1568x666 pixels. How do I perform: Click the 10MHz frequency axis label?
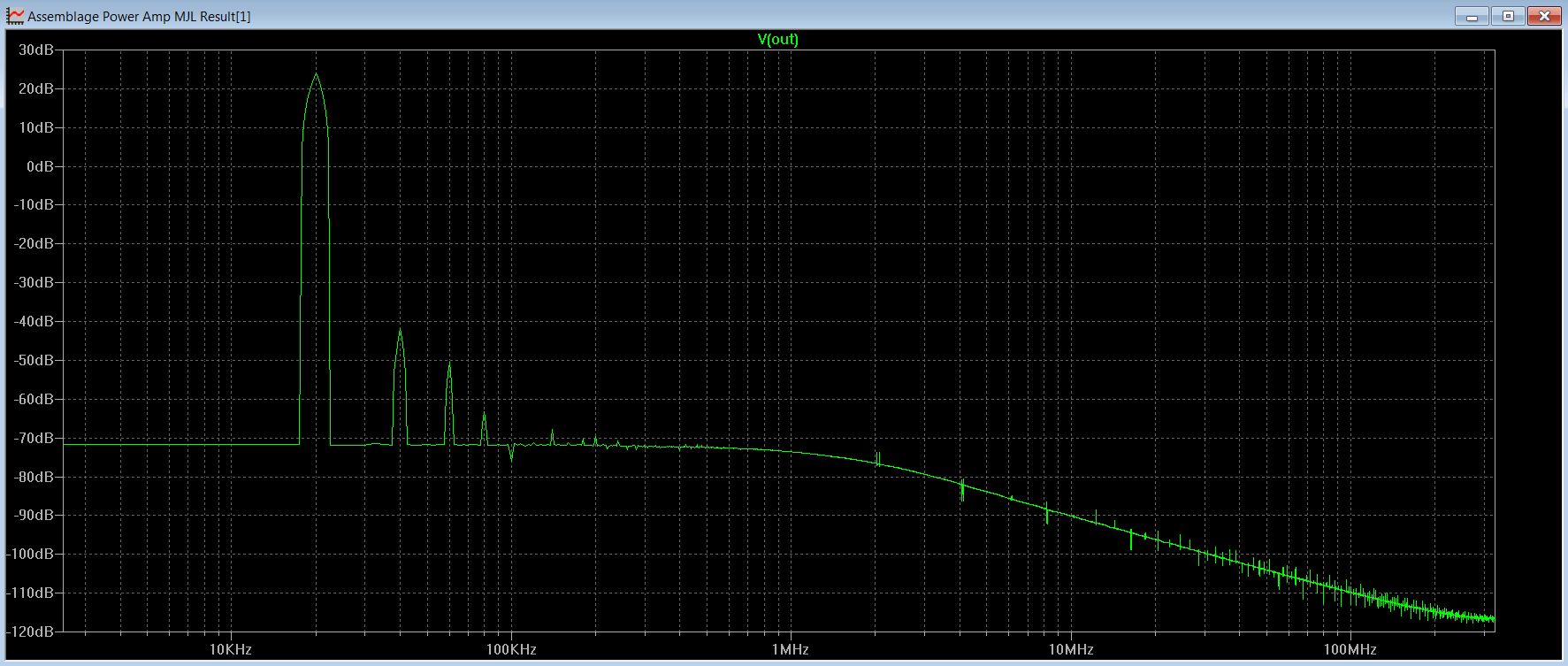1071,650
